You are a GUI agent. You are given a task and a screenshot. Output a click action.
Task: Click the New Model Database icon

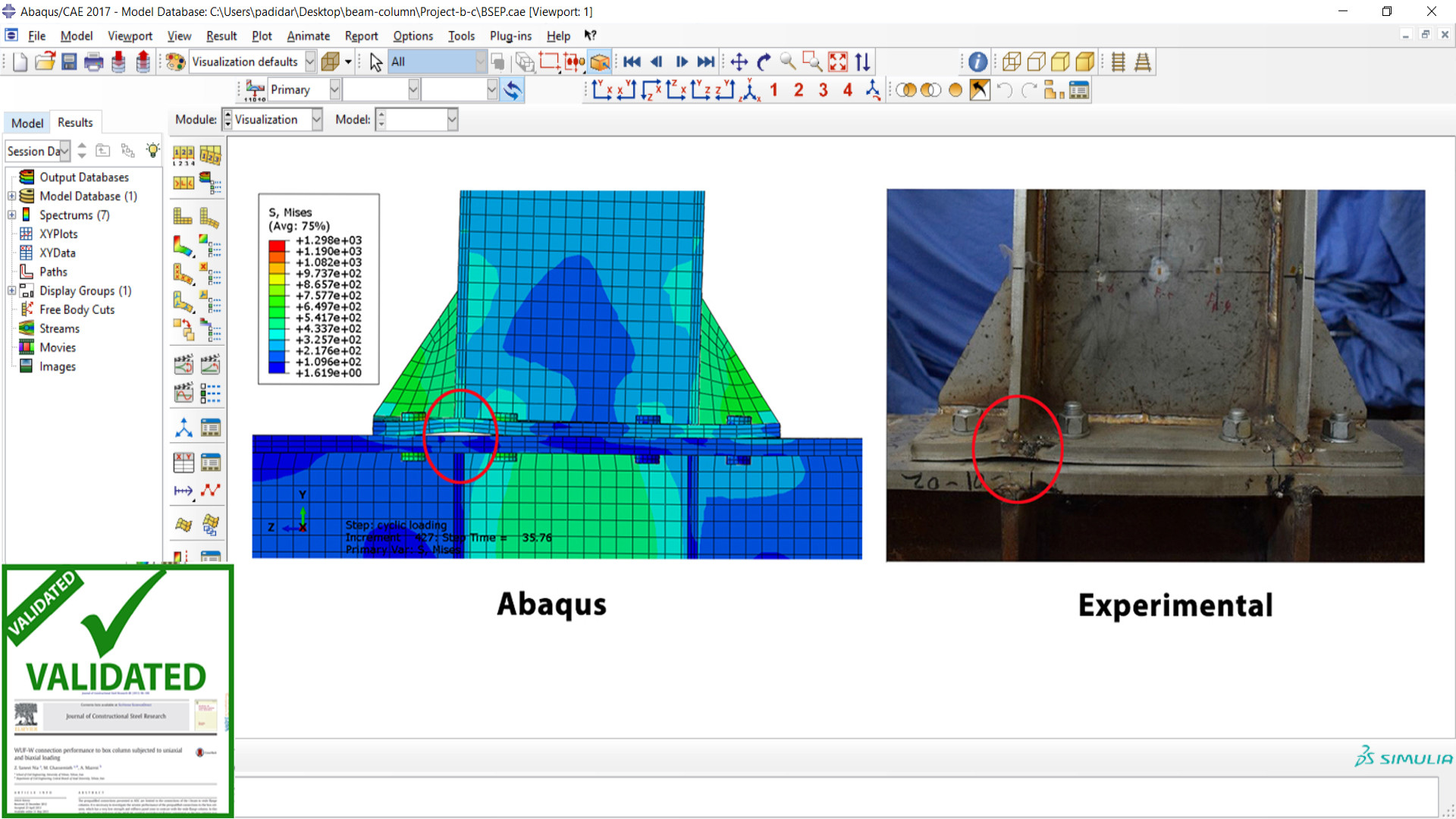click(20, 62)
